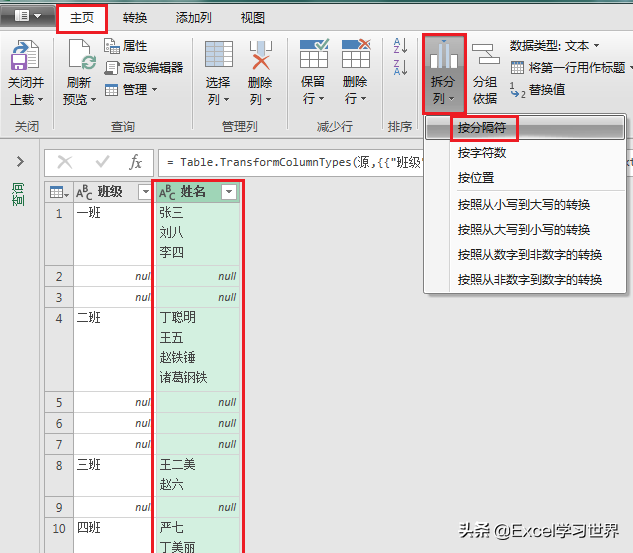The image size is (633, 553).
Task: Open the 班级 column filter dropdown
Action: coord(145,192)
